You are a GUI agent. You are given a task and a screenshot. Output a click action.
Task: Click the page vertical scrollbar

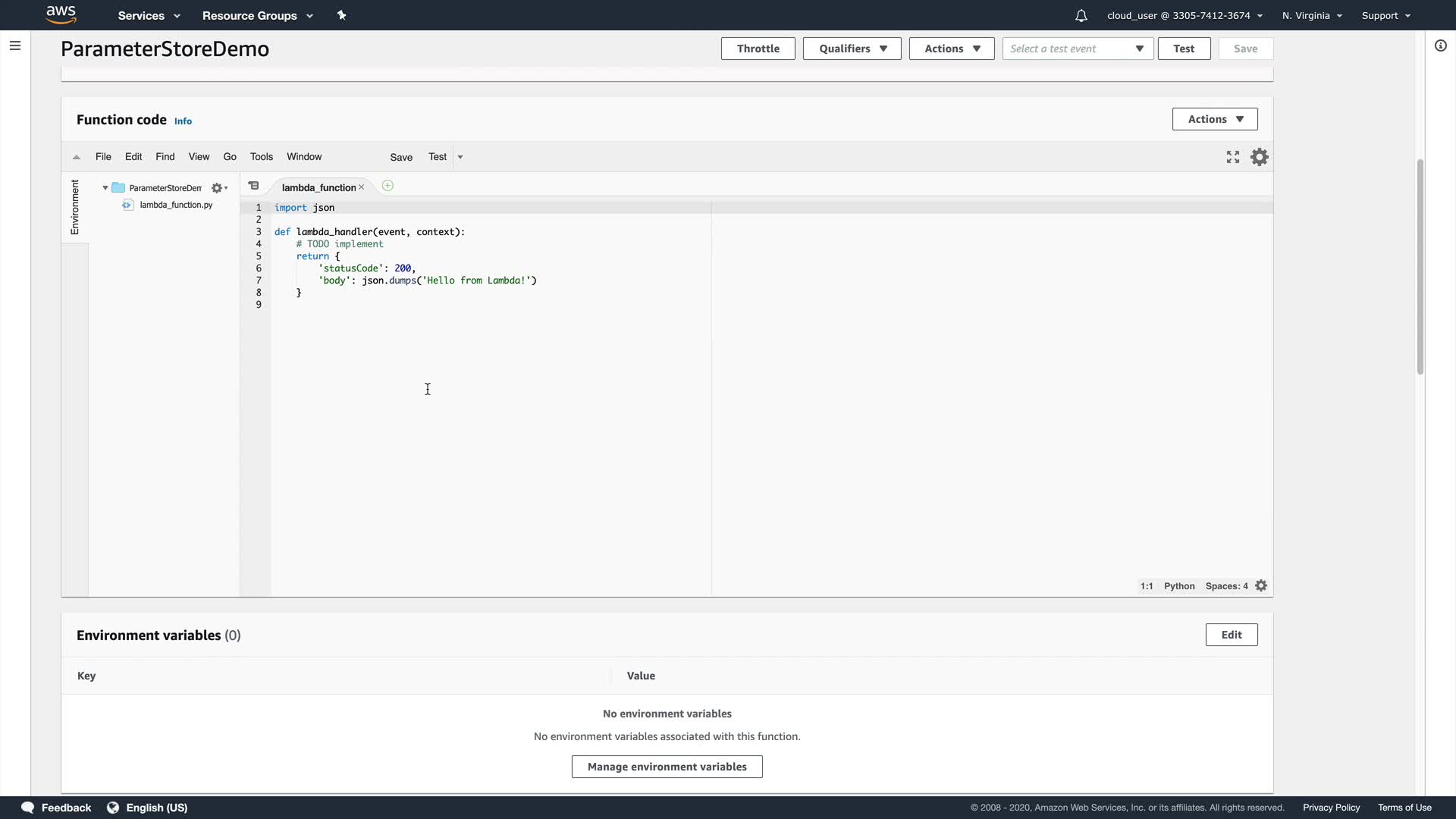pyautogui.click(x=1420, y=265)
